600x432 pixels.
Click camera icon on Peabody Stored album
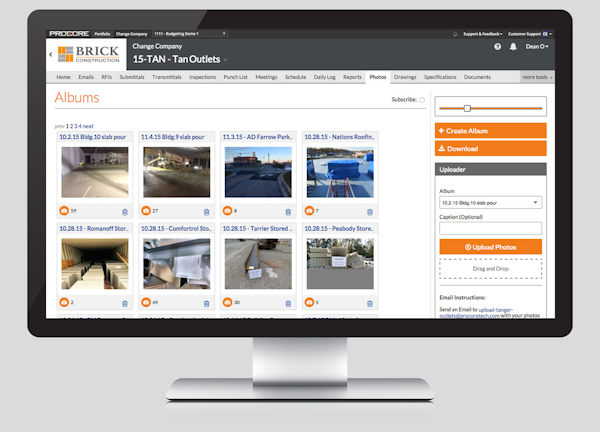(x=309, y=302)
